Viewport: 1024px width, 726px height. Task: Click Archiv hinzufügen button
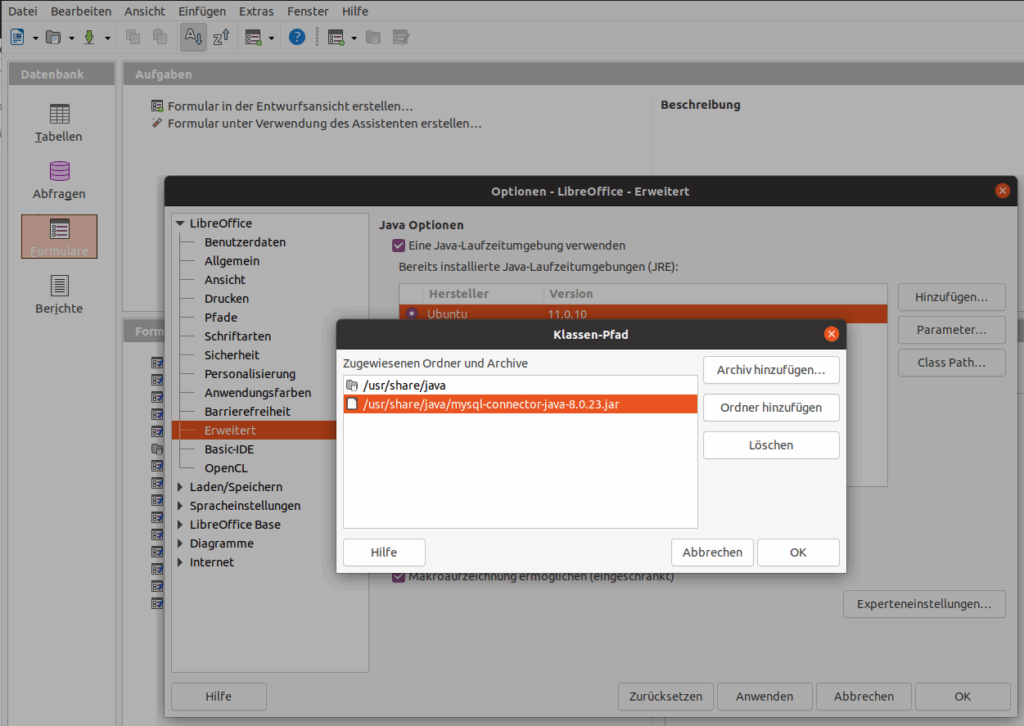click(x=771, y=370)
